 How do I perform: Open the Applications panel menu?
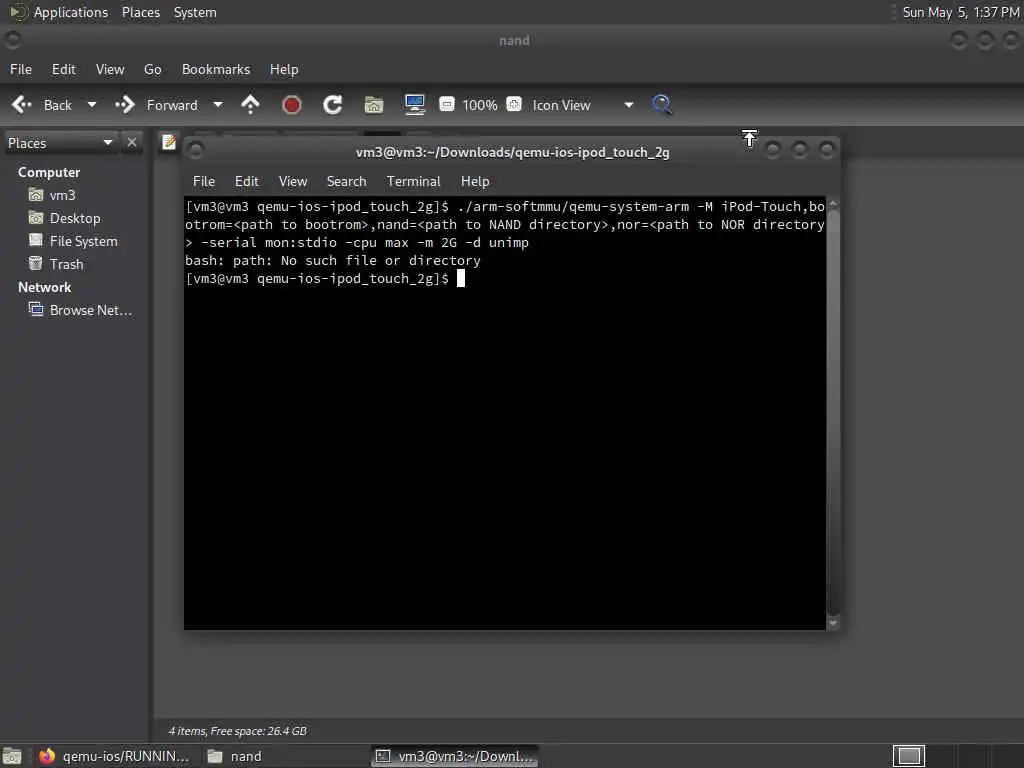tap(71, 12)
